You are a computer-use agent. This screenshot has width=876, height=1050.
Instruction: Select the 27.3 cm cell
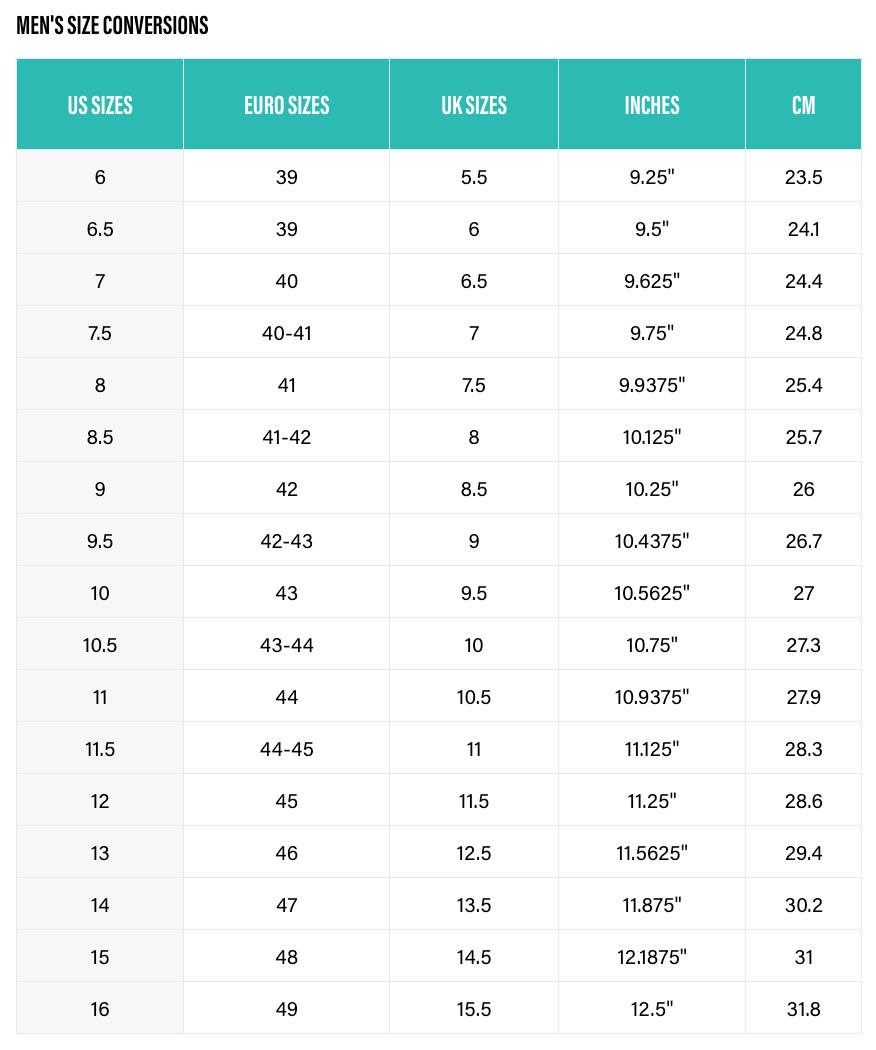click(x=803, y=645)
